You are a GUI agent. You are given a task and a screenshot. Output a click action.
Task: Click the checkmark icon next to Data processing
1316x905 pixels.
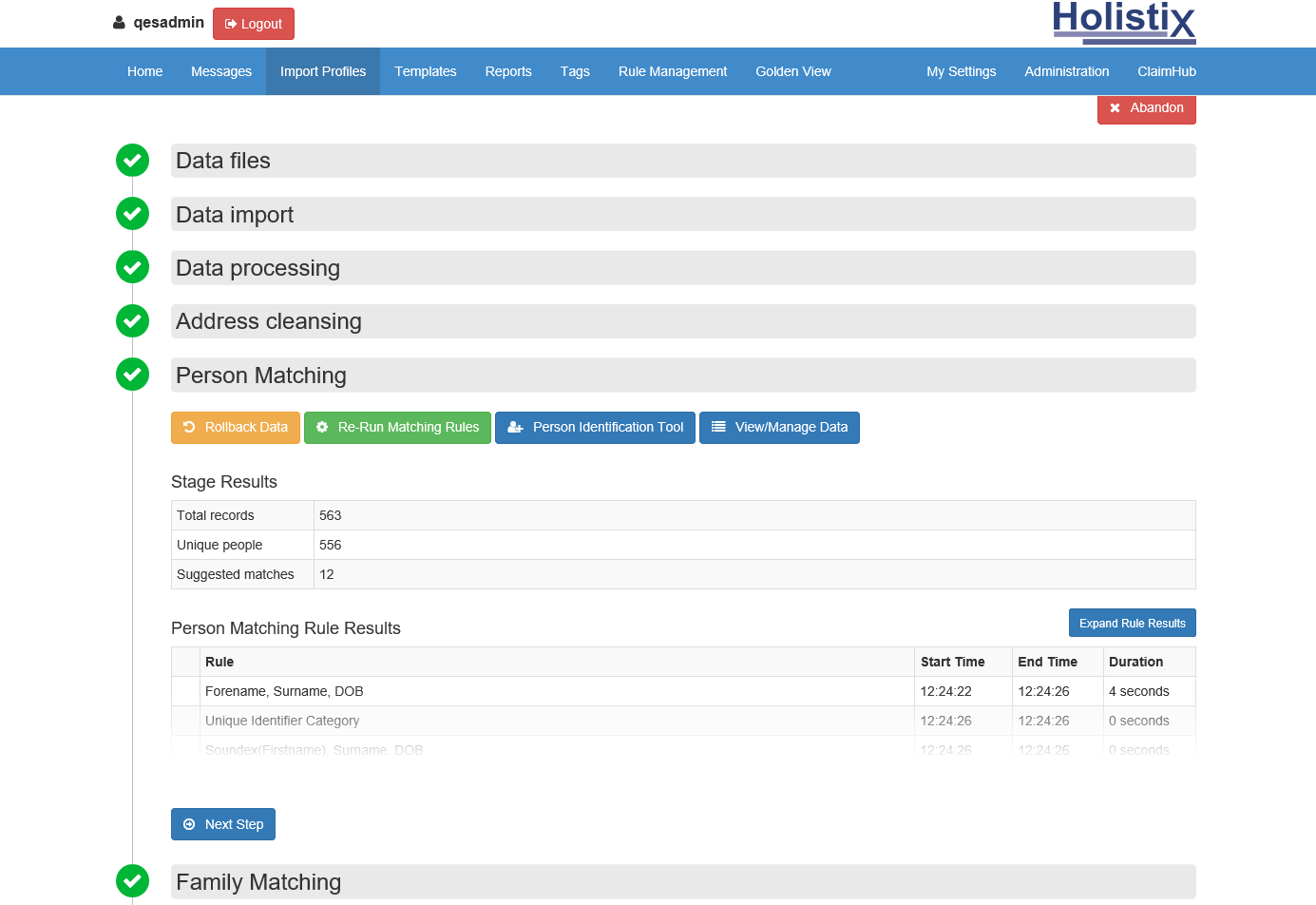coord(133,267)
